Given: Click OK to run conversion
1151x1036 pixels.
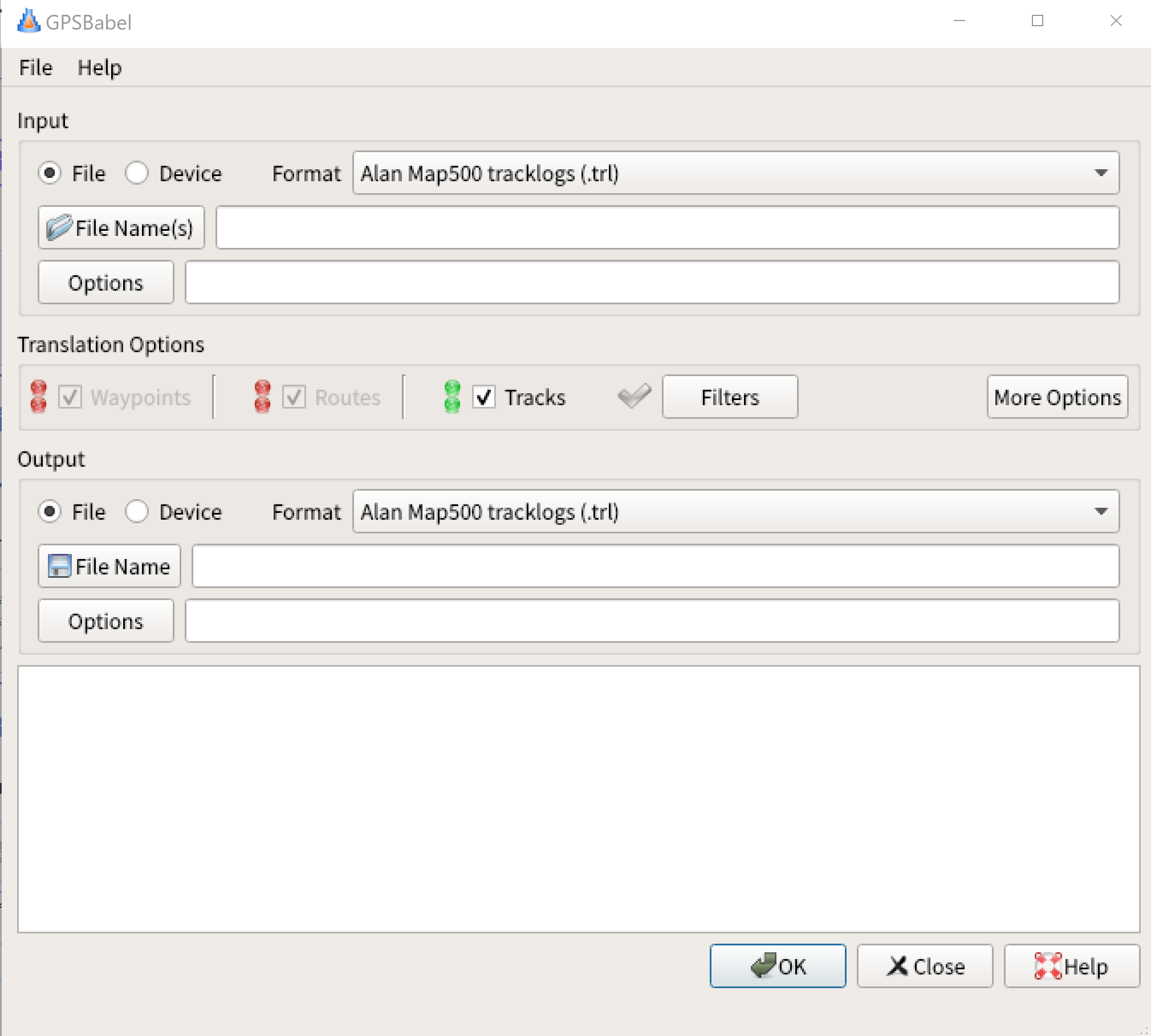Looking at the screenshot, I should [778, 966].
